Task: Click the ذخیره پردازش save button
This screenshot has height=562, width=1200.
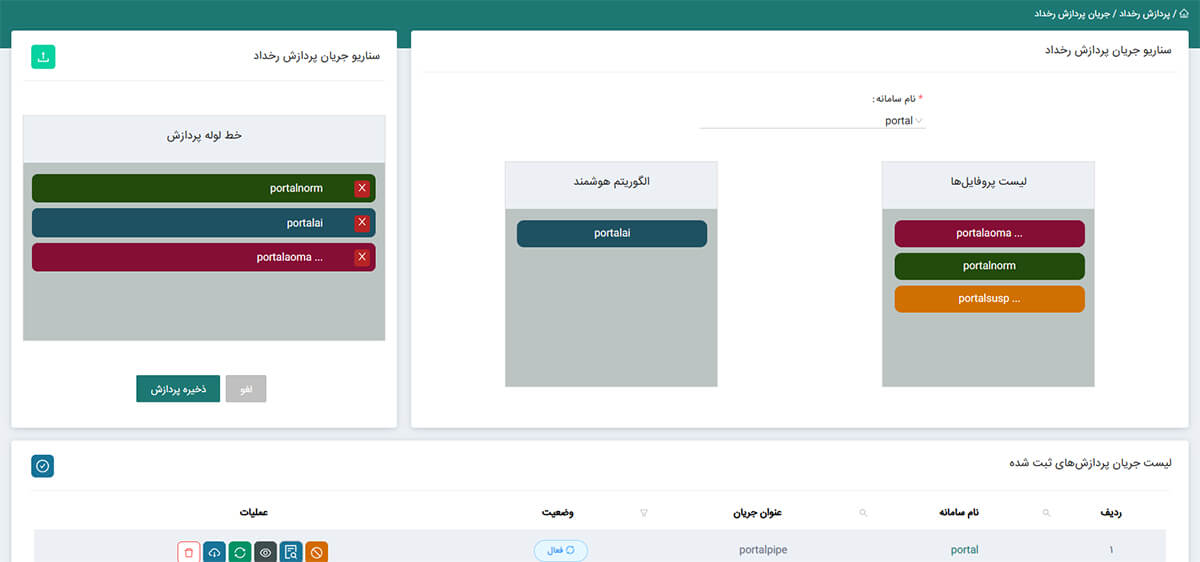Action: 178,389
